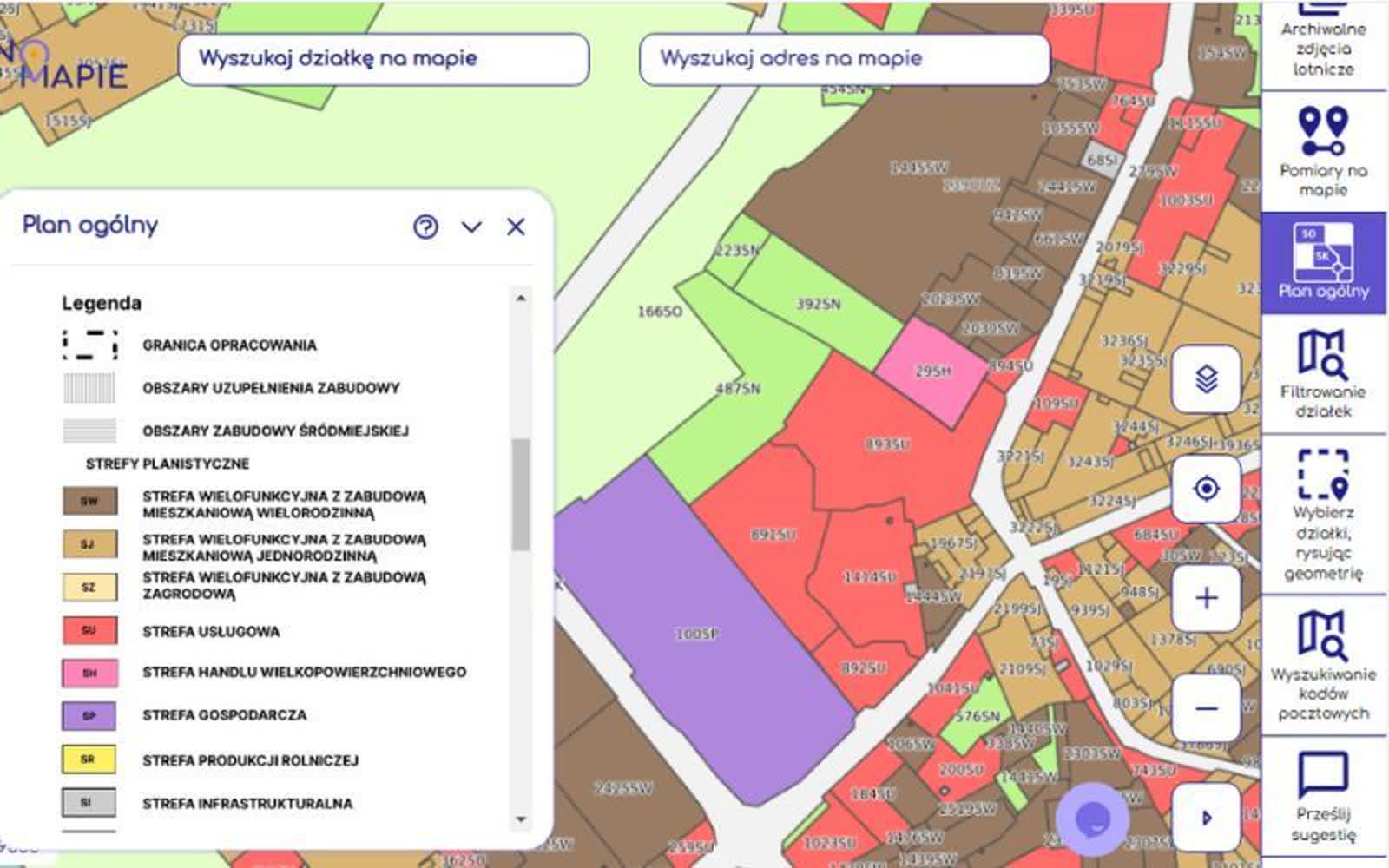
Task: Select the light green 166SO area
Action: click(660, 312)
